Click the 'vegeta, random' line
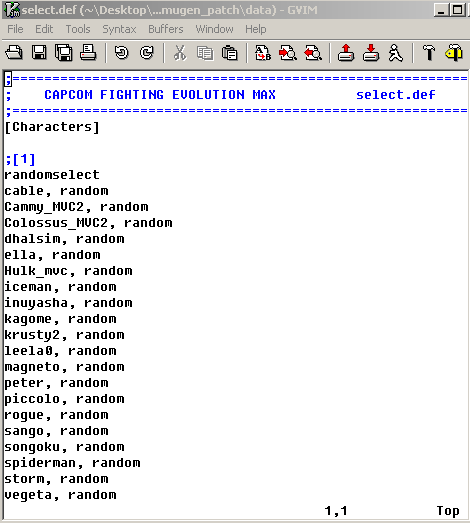Screen dimensions: 470x523 tap(60, 495)
